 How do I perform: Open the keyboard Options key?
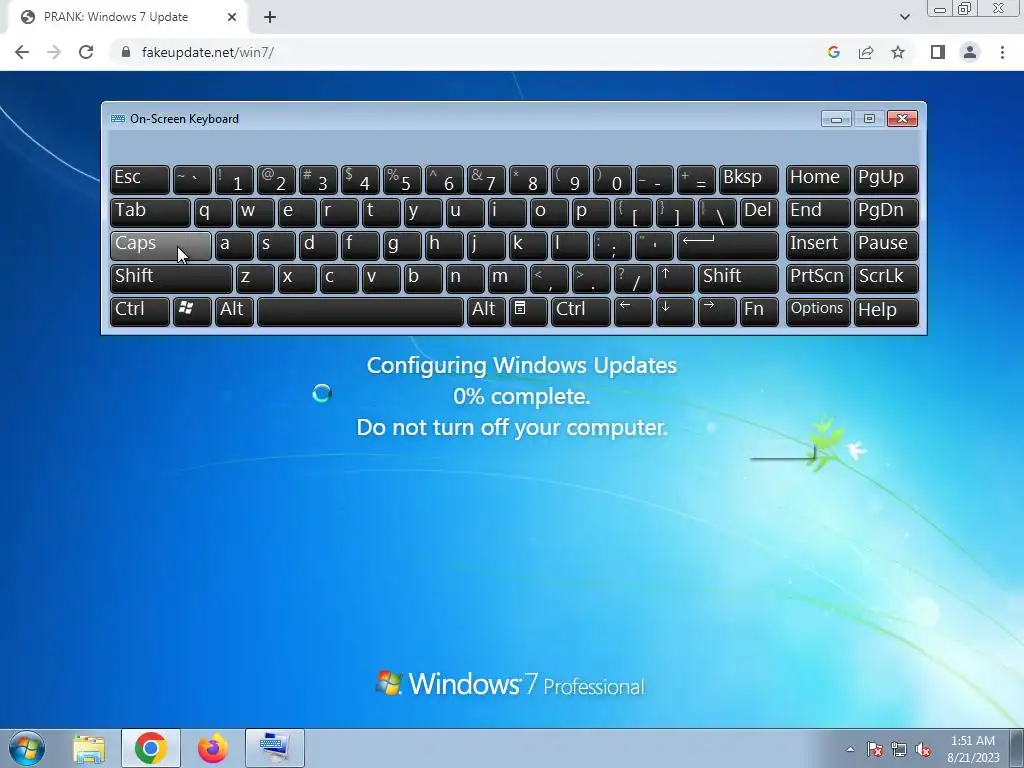tap(818, 311)
